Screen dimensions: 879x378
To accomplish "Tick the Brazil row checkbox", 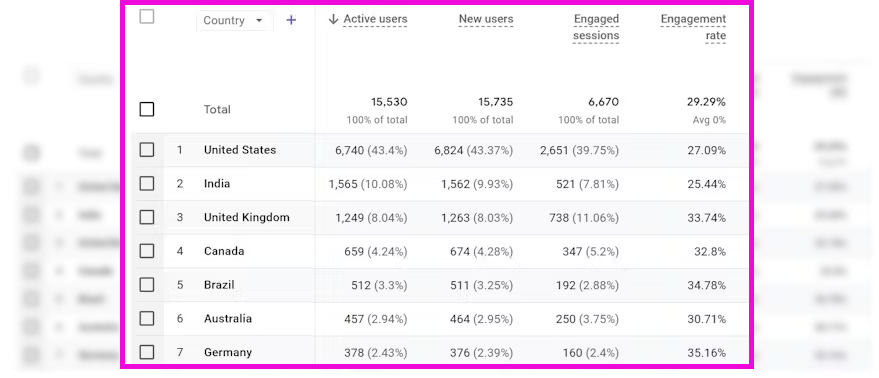I will (147, 285).
